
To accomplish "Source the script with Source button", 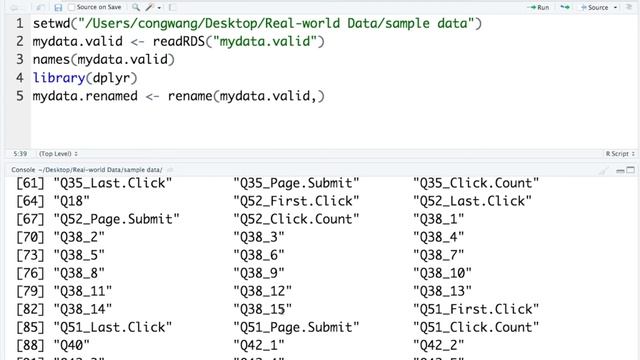I will tap(594, 7).
